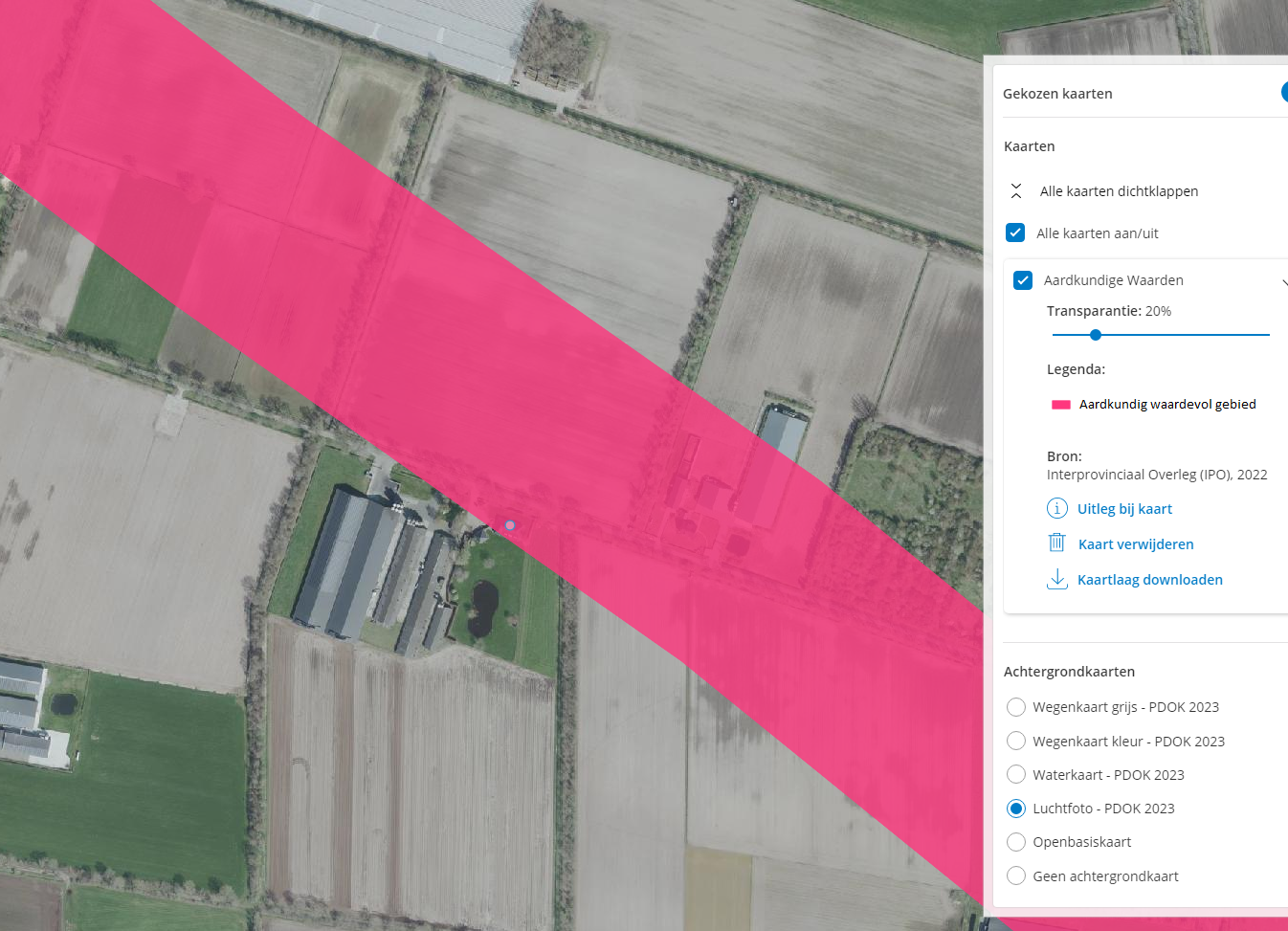Click Kaart verwijderen link
Screen dimensions: 1288x931
pyautogui.click(x=1136, y=544)
